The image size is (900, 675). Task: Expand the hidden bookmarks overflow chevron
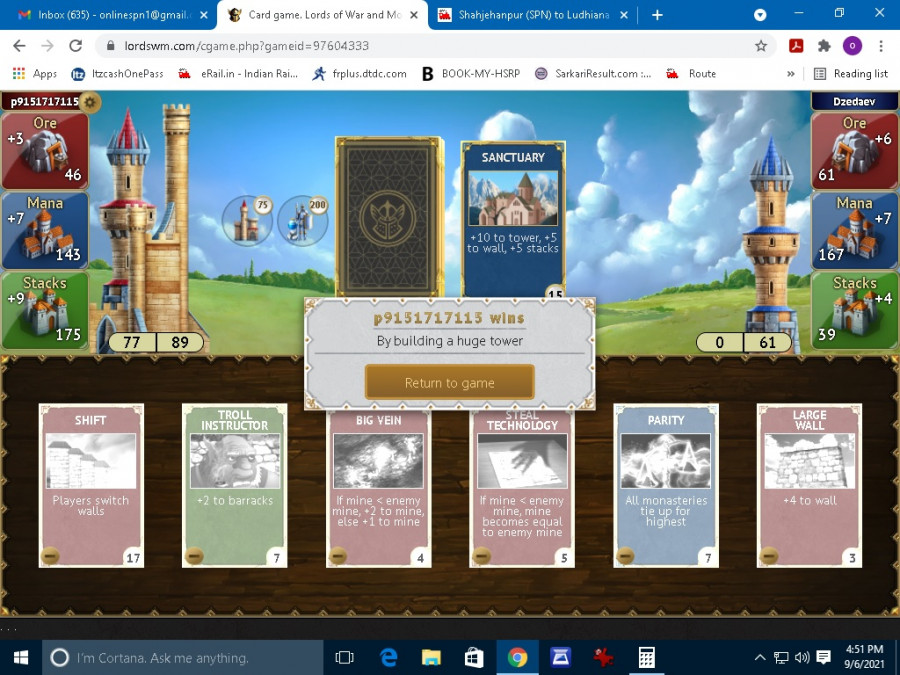pos(791,73)
